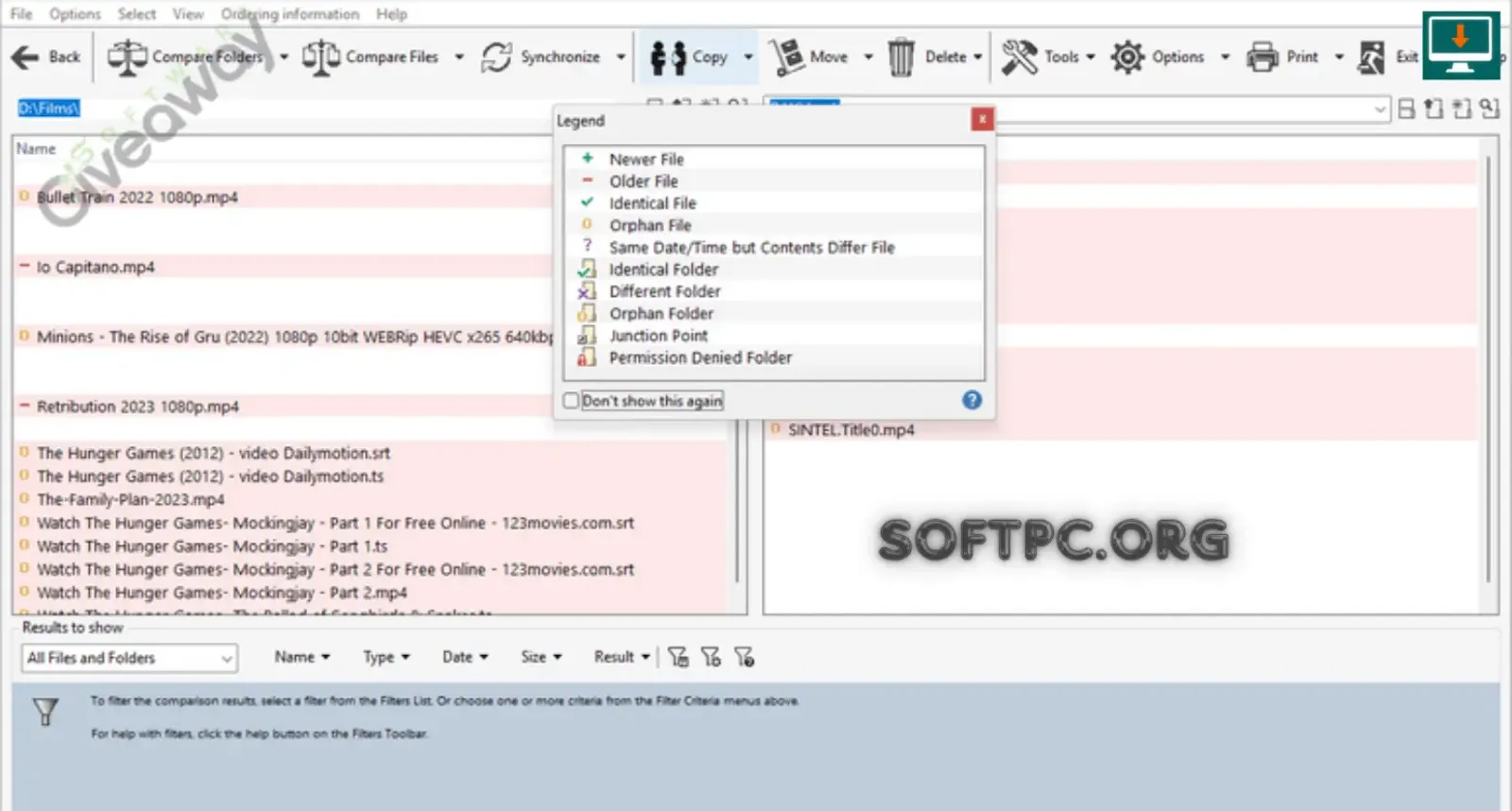The width and height of the screenshot is (1512, 811).
Task: Click the Delete trash can icon
Action: tap(901, 57)
